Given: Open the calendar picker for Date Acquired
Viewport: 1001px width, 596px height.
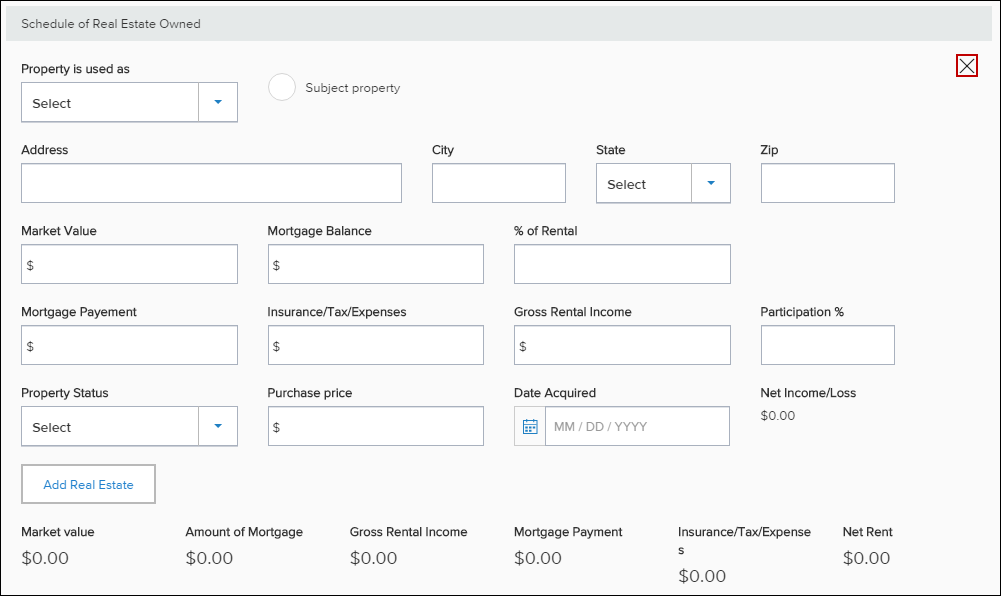Looking at the screenshot, I should click(530, 426).
